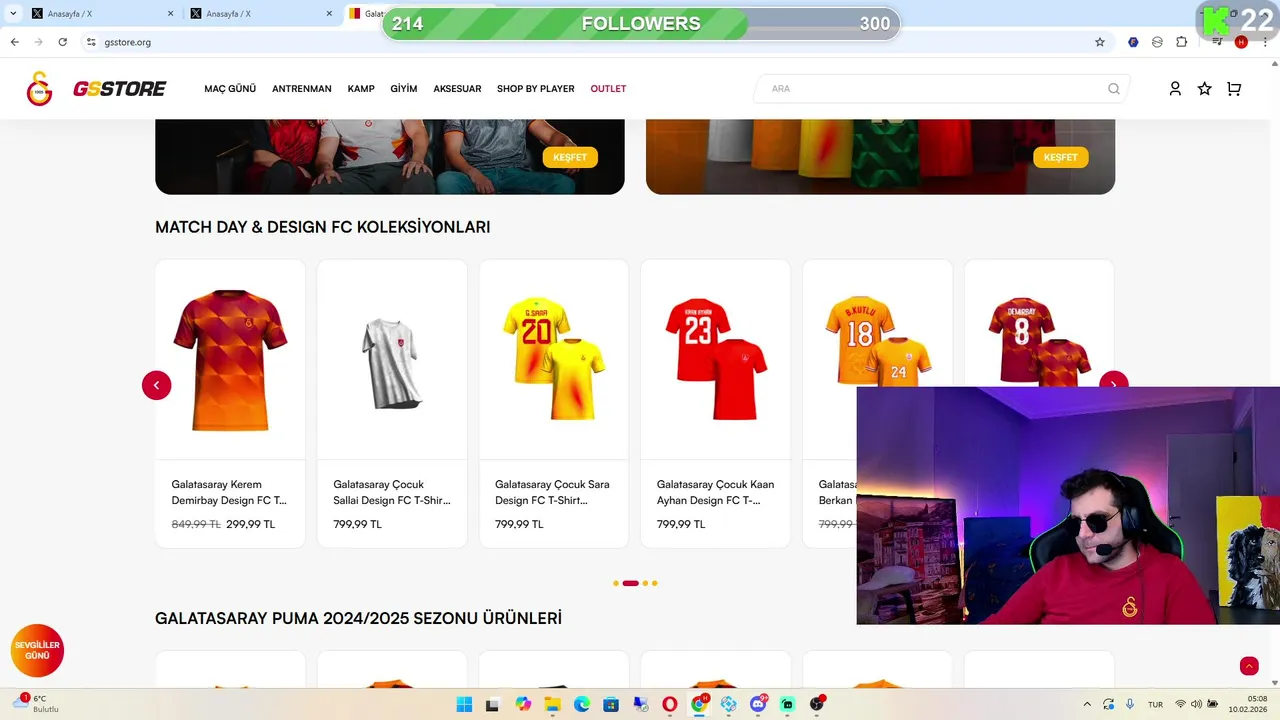The width and height of the screenshot is (1280, 720).
Task: Switch TUR keyboard language indicator
Action: (1155, 704)
